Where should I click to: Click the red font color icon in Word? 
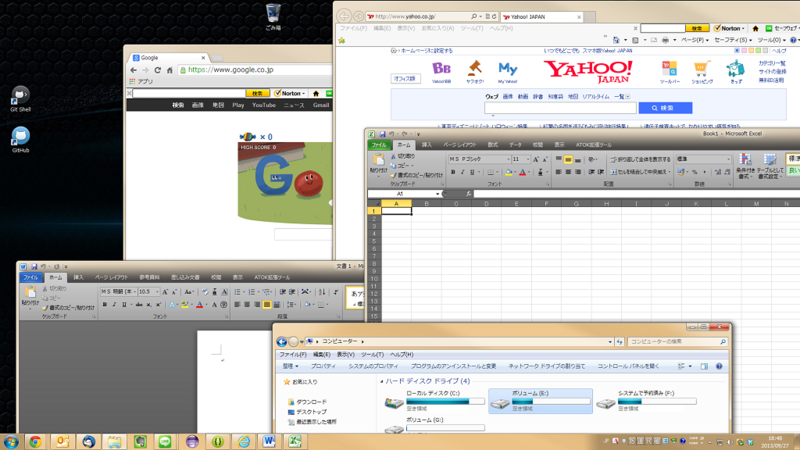pyautogui.click(x=199, y=305)
